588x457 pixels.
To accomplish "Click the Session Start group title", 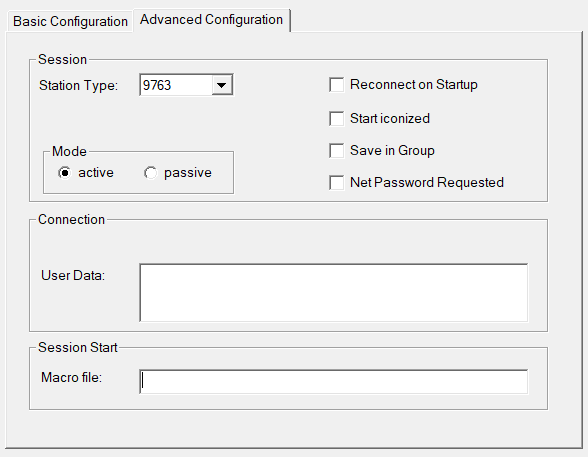I will pyautogui.click(x=78, y=348).
